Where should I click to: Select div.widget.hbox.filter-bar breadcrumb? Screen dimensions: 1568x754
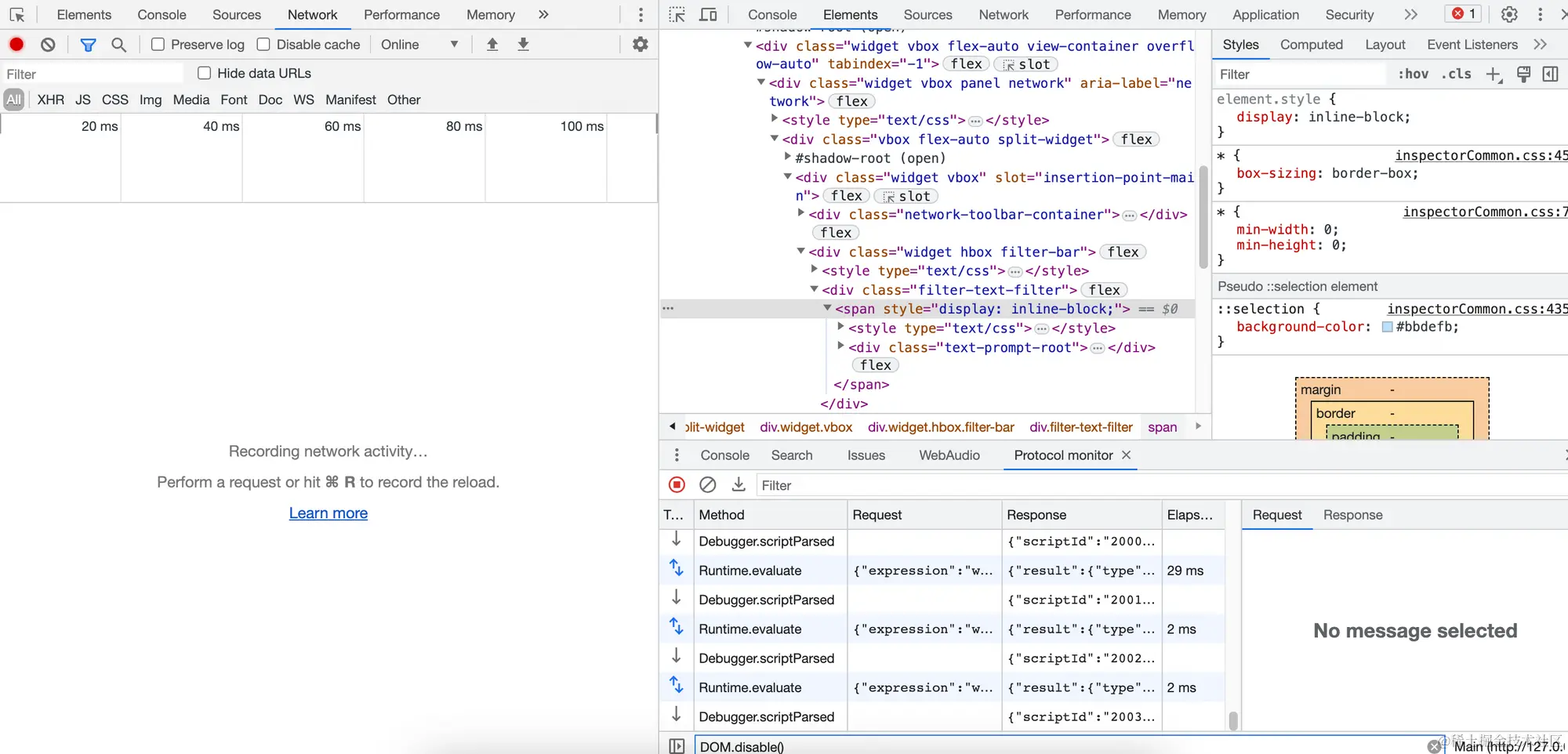(x=941, y=427)
